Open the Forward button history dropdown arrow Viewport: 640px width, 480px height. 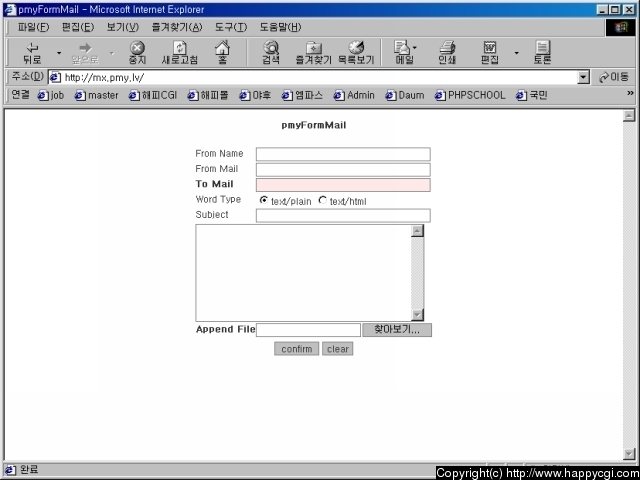pyautogui.click(x=111, y=53)
